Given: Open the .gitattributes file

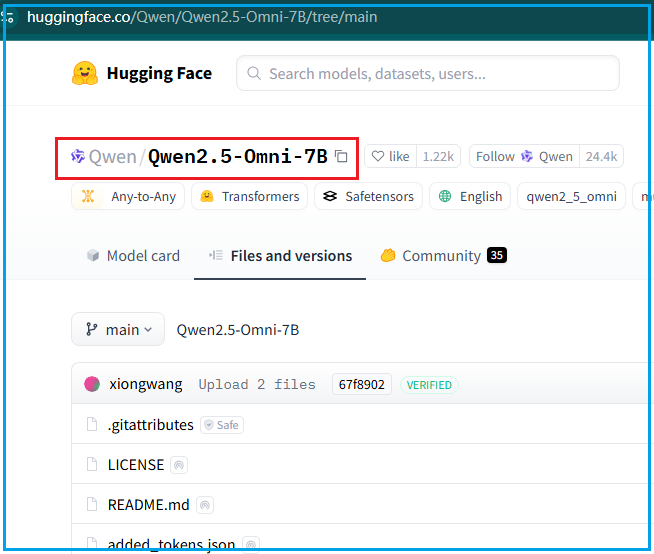Looking at the screenshot, I should (151, 425).
